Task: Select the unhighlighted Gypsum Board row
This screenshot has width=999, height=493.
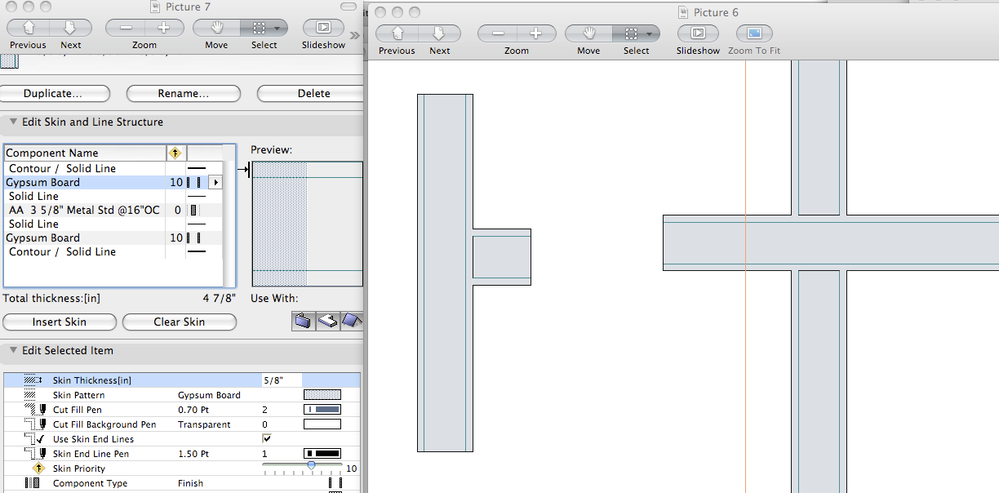Action: click(x=113, y=238)
